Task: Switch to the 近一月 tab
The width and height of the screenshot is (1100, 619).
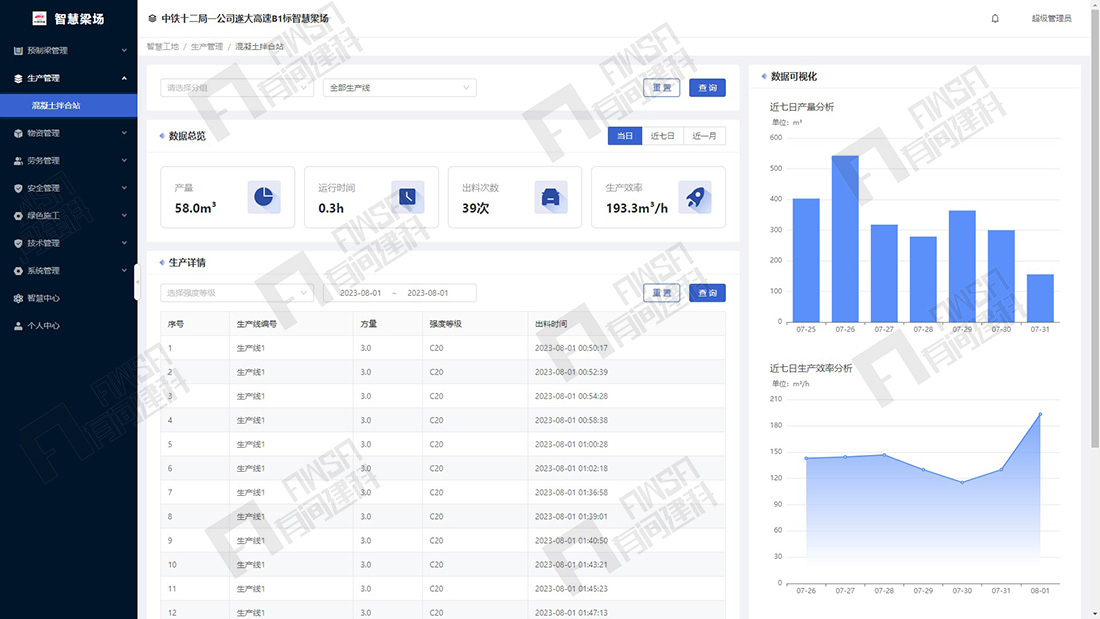Action: pos(704,136)
